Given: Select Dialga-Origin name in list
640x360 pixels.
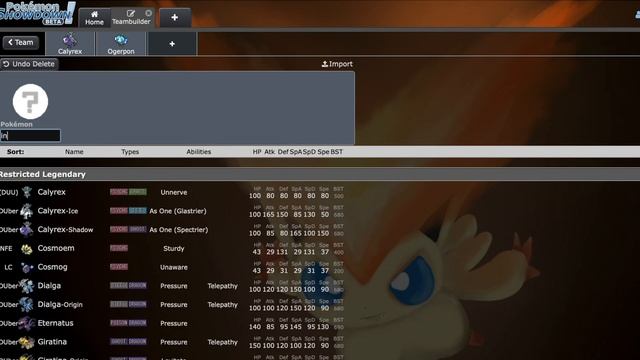Looking at the screenshot, I should click(60, 304).
